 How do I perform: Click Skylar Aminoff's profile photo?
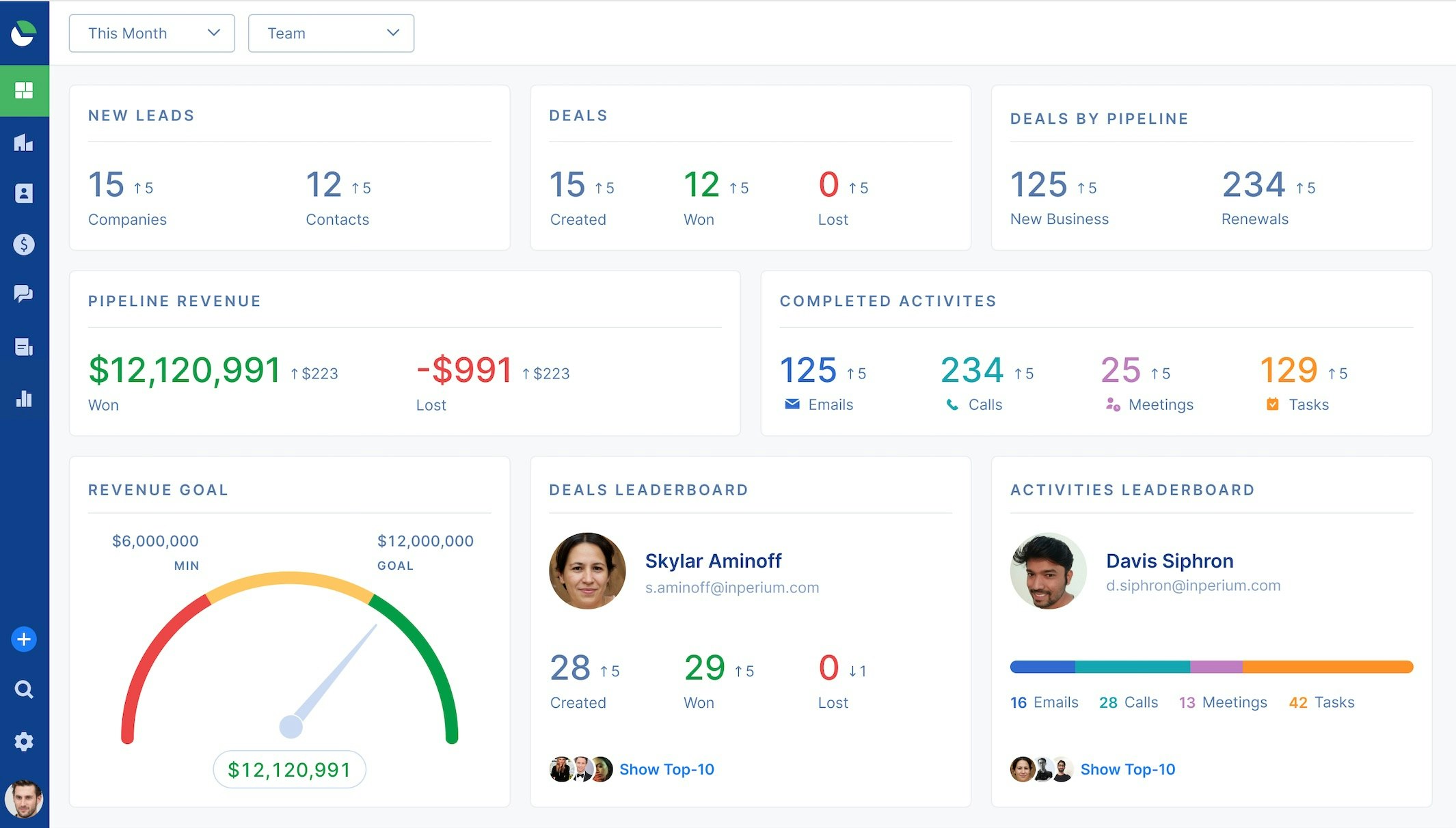[x=587, y=571]
